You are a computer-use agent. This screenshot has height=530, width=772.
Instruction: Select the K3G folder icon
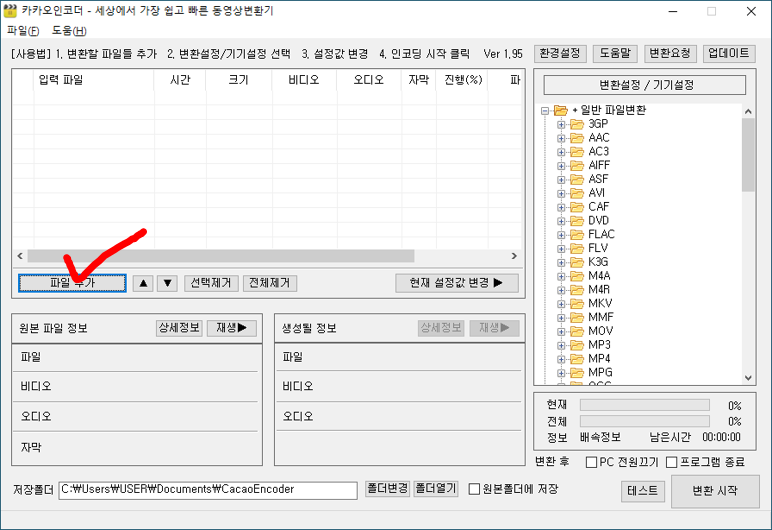tap(577, 262)
